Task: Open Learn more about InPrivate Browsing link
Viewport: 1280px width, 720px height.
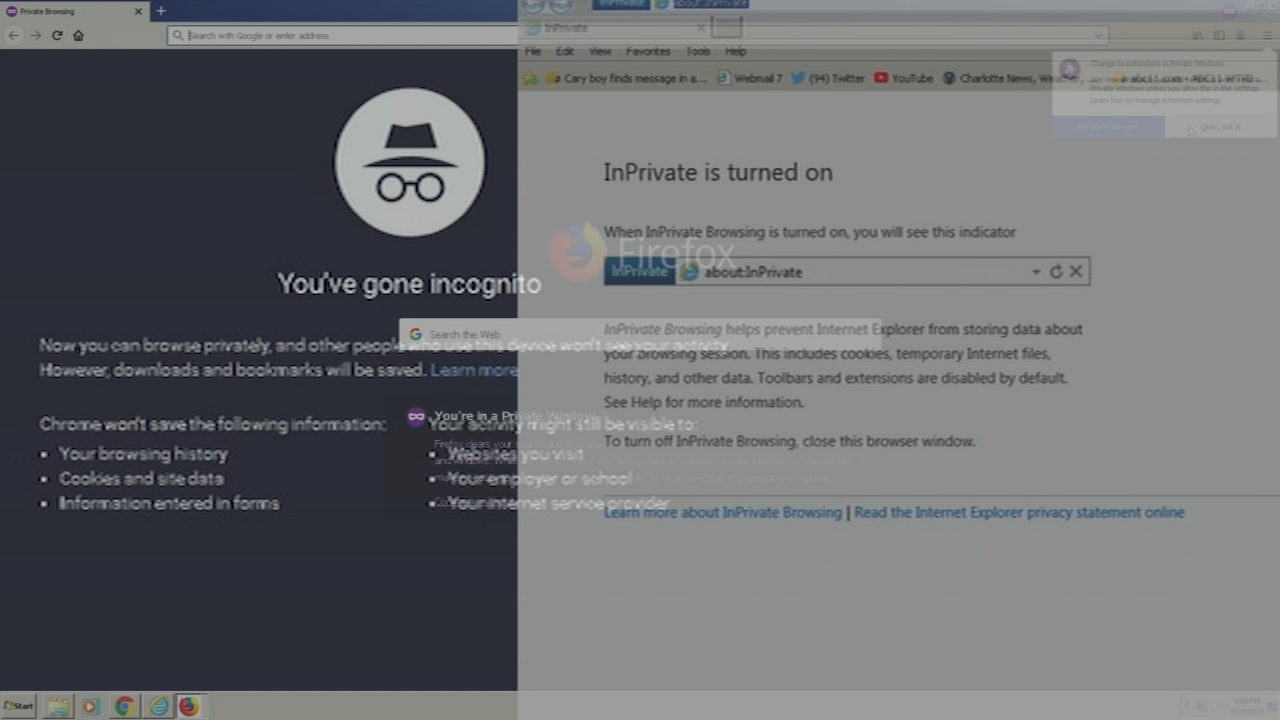Action: click(722, 512)
